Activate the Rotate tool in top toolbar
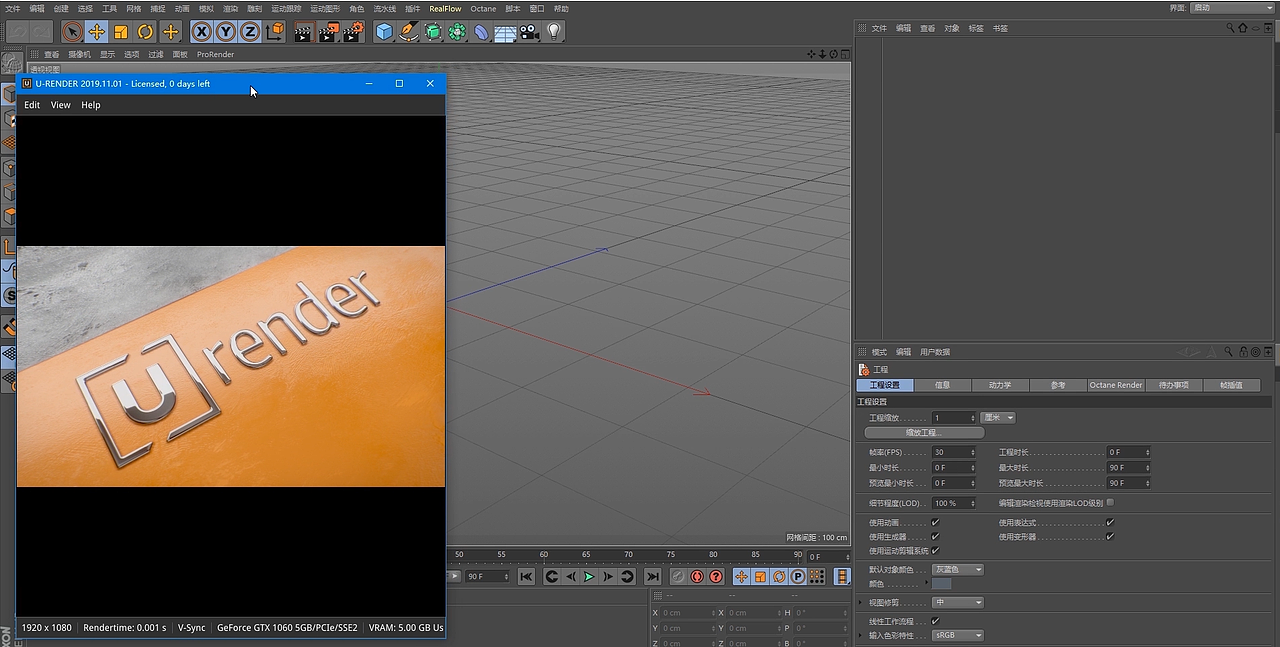 pos(146,32)
